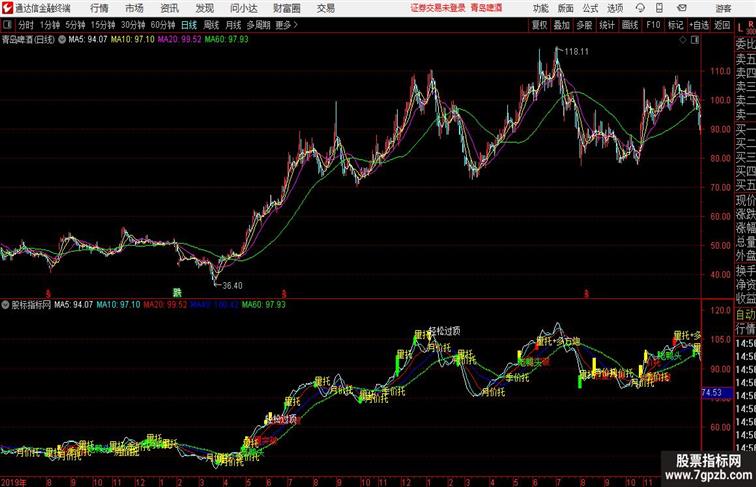Viewport: 756px width, 487px height.
Task: Click the green 跌 marker under chart
Action: 177,292
